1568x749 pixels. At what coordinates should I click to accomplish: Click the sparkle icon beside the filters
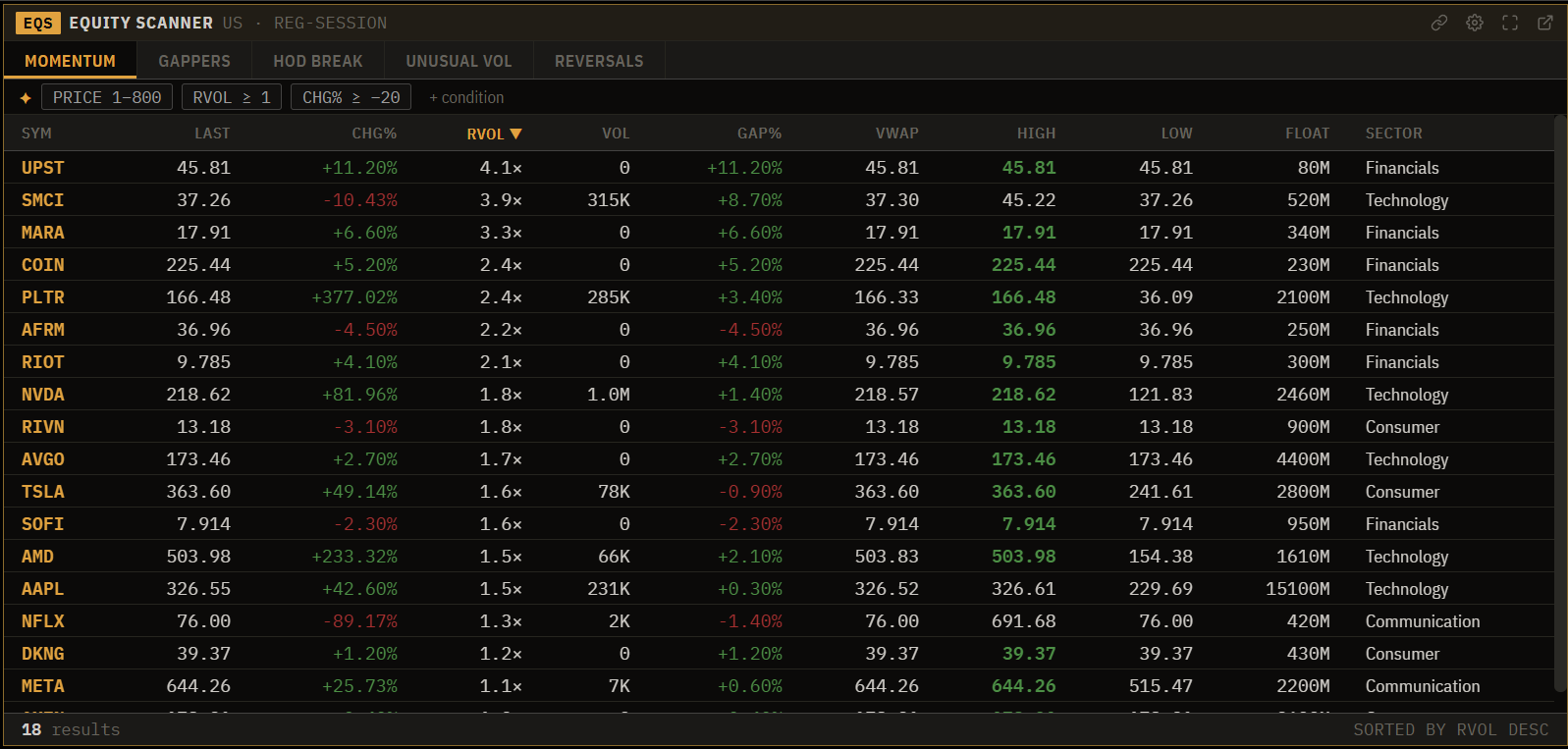tap(26, 97)
